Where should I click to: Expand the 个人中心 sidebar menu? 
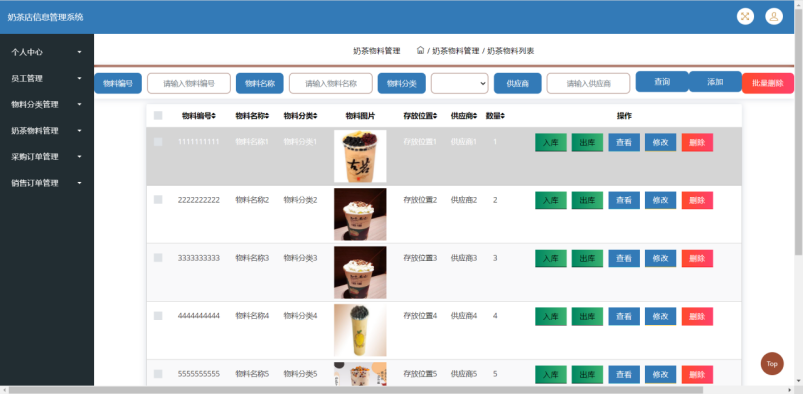47,52
